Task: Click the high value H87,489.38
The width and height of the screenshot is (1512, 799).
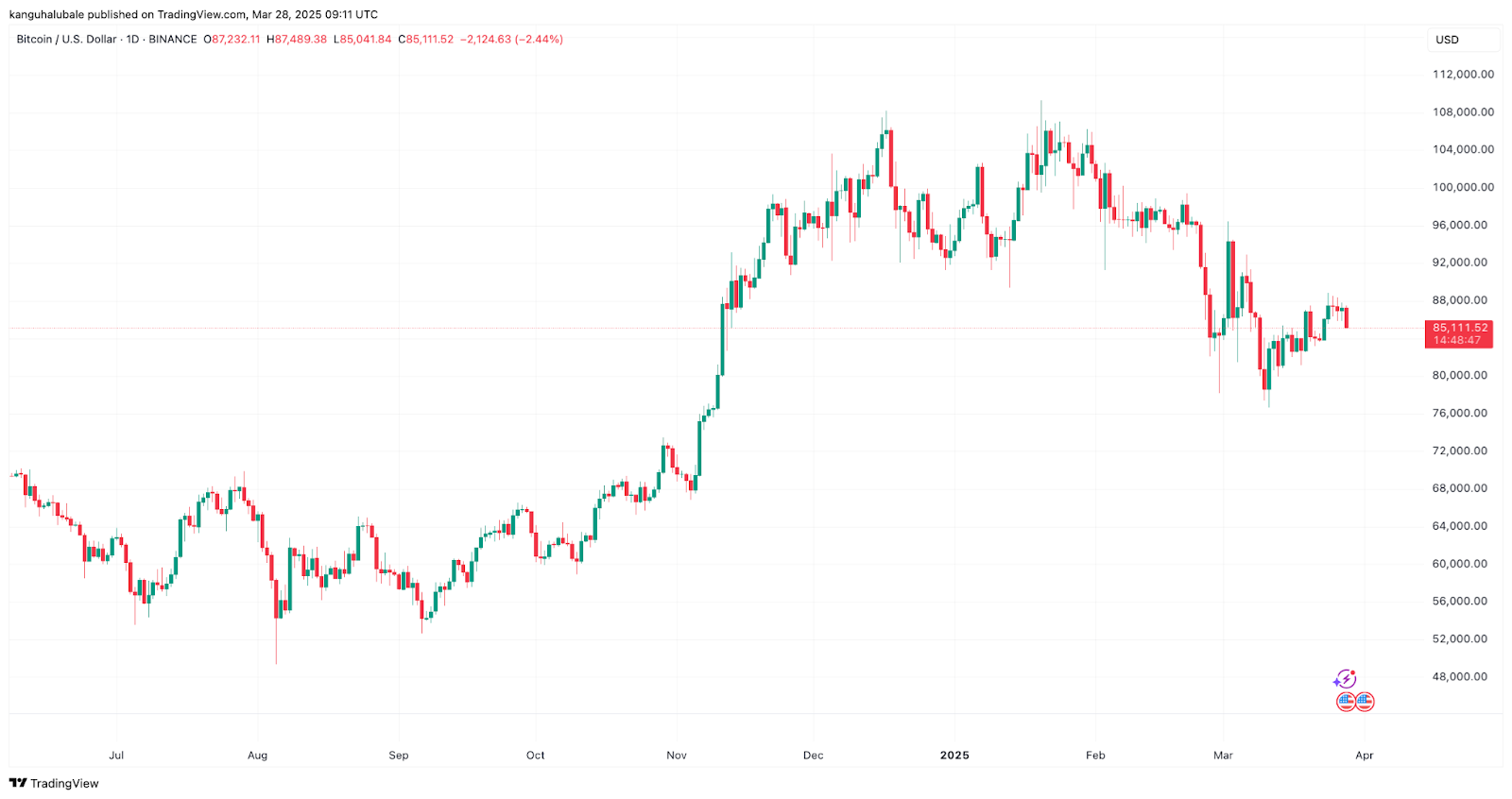Action: [x=297, y=40]
